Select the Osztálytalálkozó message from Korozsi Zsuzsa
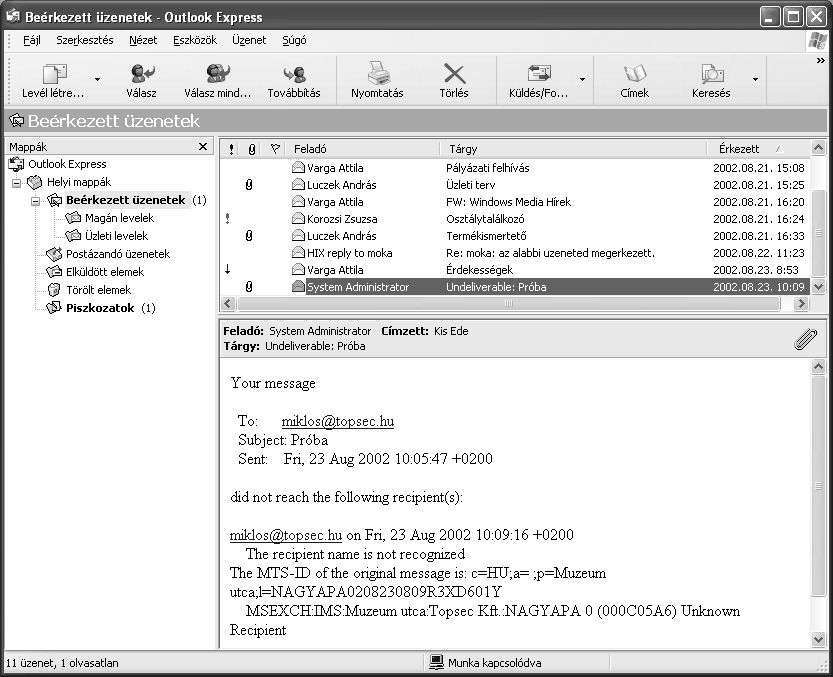The height and width of the screenshot is (677, 833). click(x=515, y=219)
